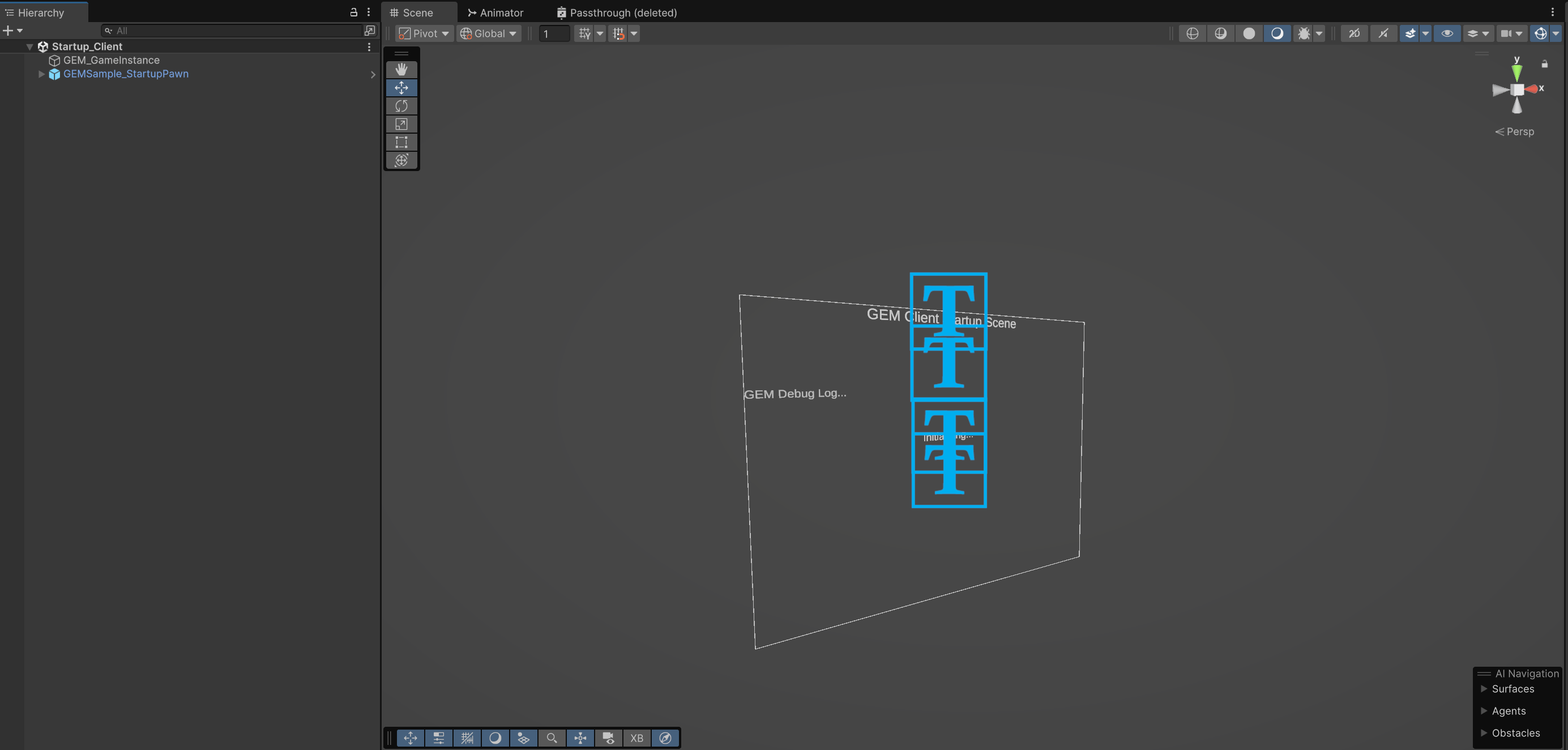Click the debug draw mode bug icon

(1303, 33)
